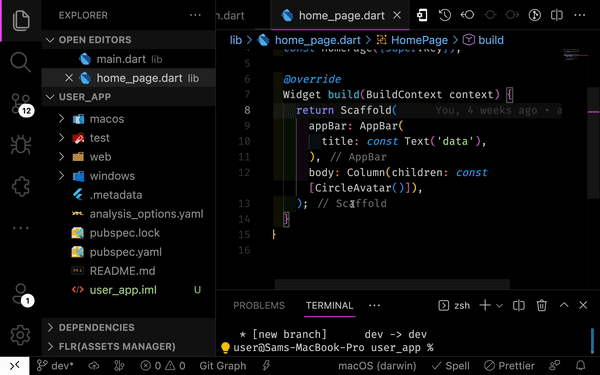This screenshot has height=375, width=600.
Task: Create a new terminal with plus icon
Action: click(x=485, y=305)
